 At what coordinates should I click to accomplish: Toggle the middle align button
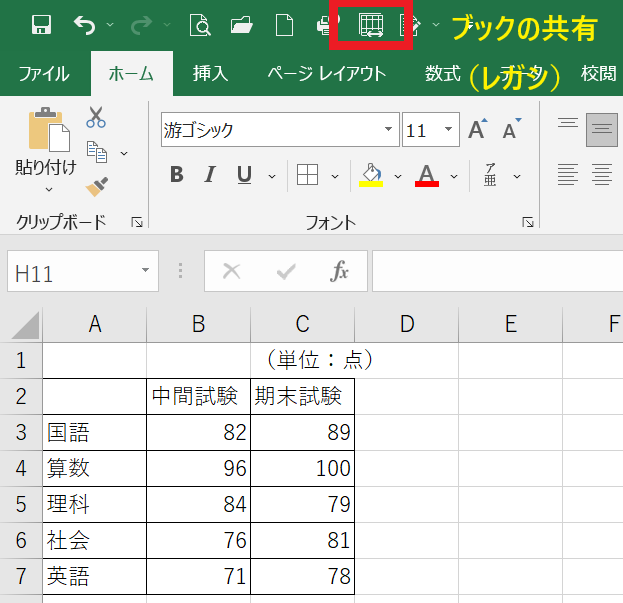[602, 129]
